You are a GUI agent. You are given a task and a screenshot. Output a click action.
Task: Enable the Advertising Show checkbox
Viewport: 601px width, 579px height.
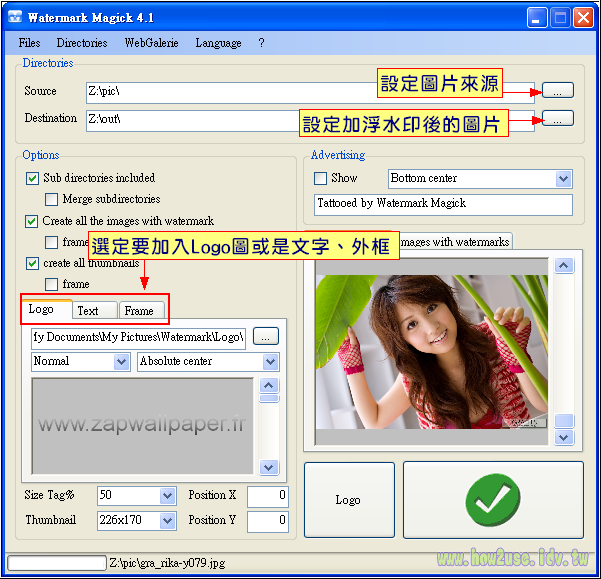pos(320,179)
